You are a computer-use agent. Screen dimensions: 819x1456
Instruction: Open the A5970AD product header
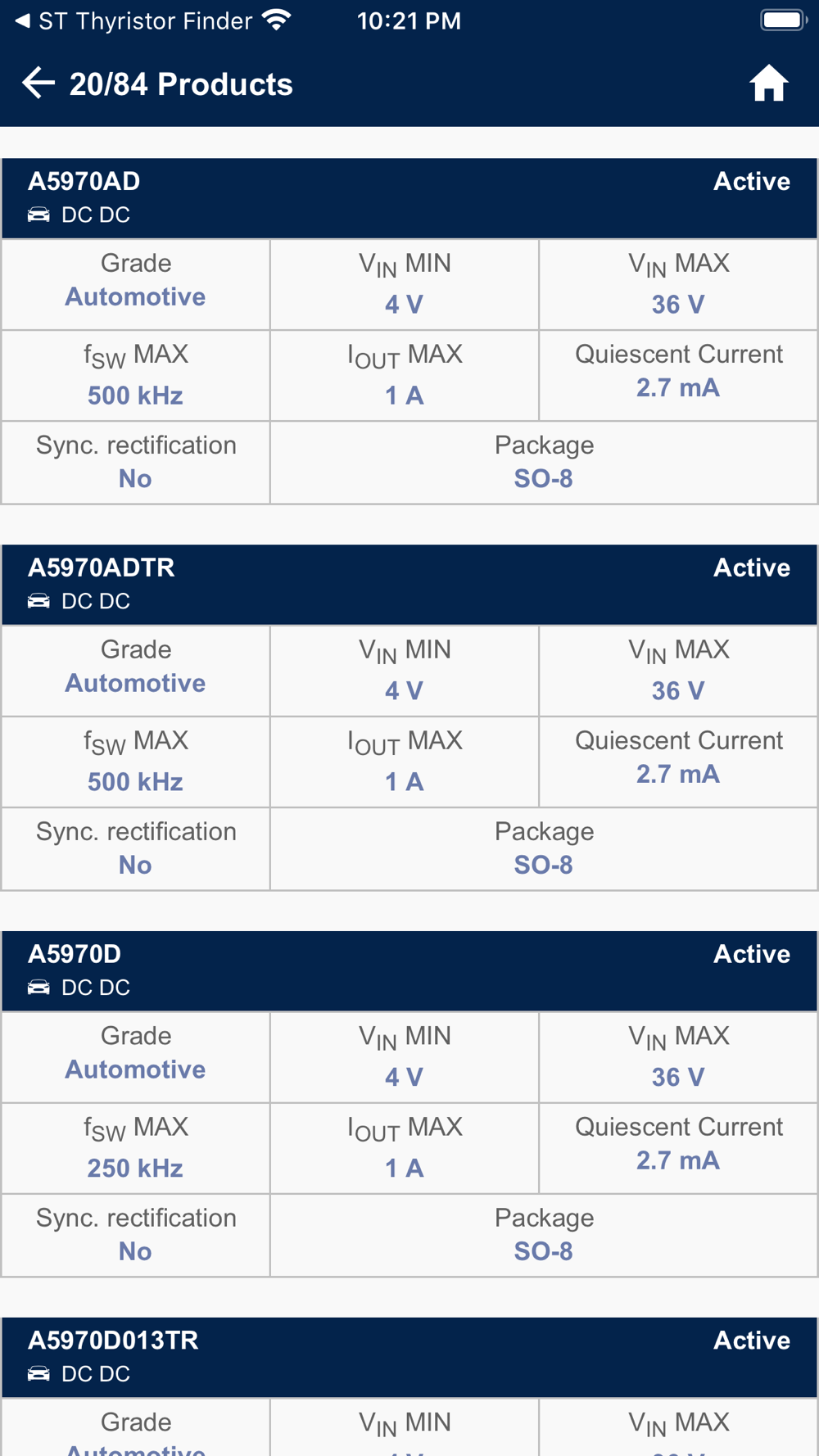pyautogui.click(x=409, y=198)
